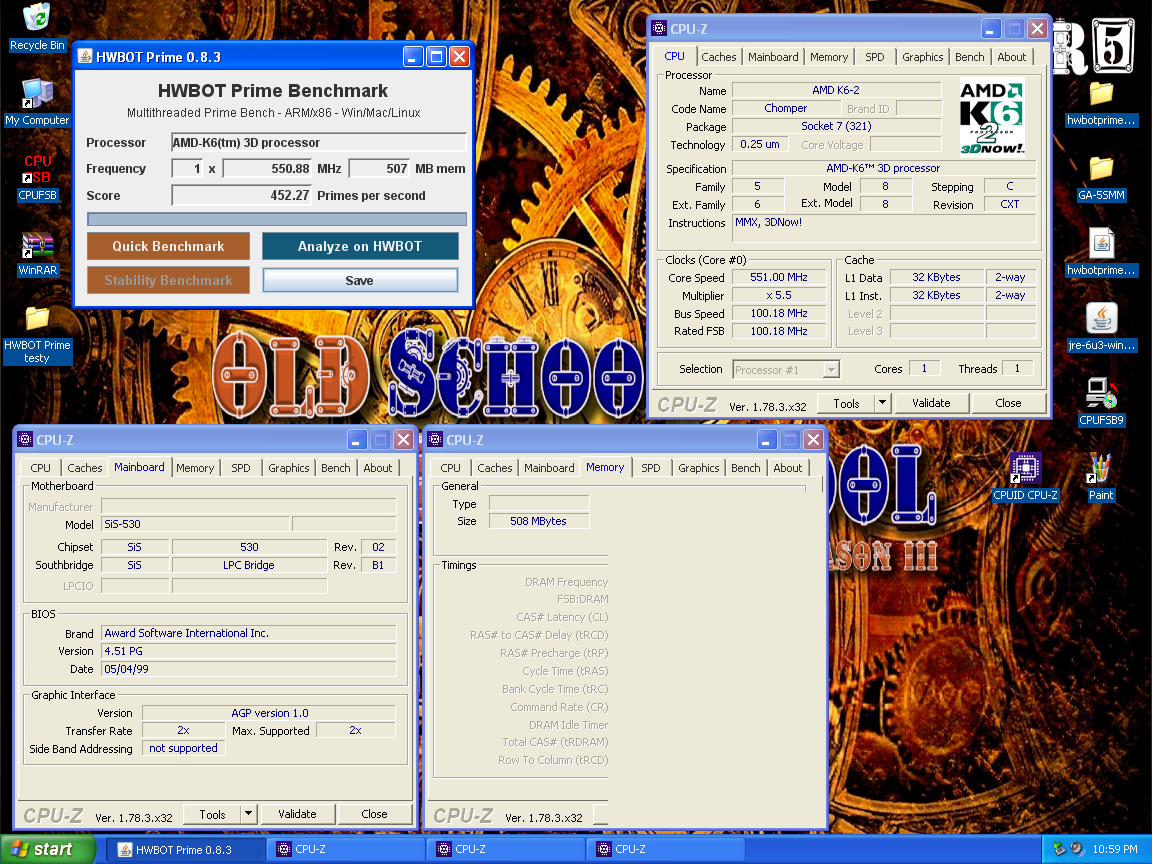The height and width of the screenshot is (864, 1152).
Task: Click the Frequency MHz field showing 550.88
Action: [267, 168]
